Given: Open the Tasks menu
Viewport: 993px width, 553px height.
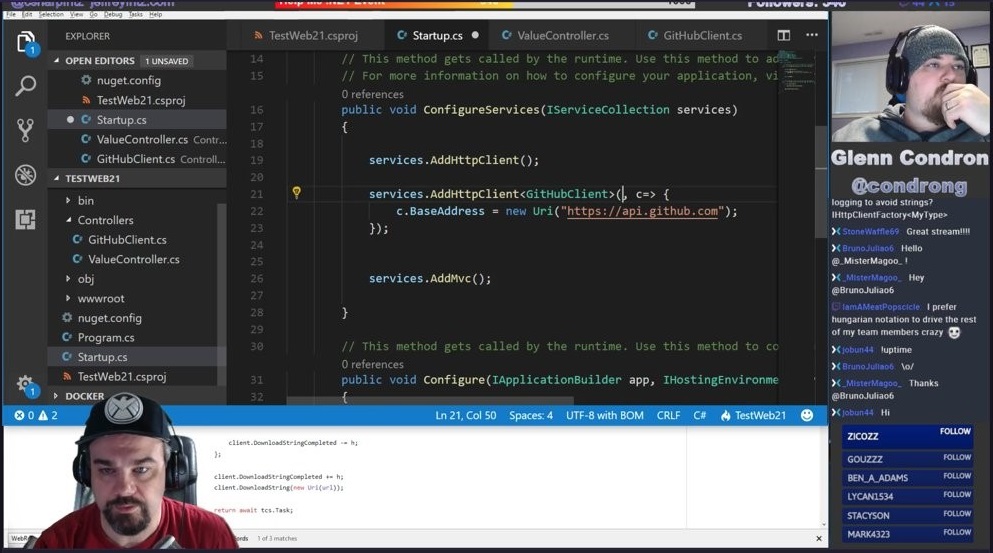Looking at the screenshot, I should (136, 14).
